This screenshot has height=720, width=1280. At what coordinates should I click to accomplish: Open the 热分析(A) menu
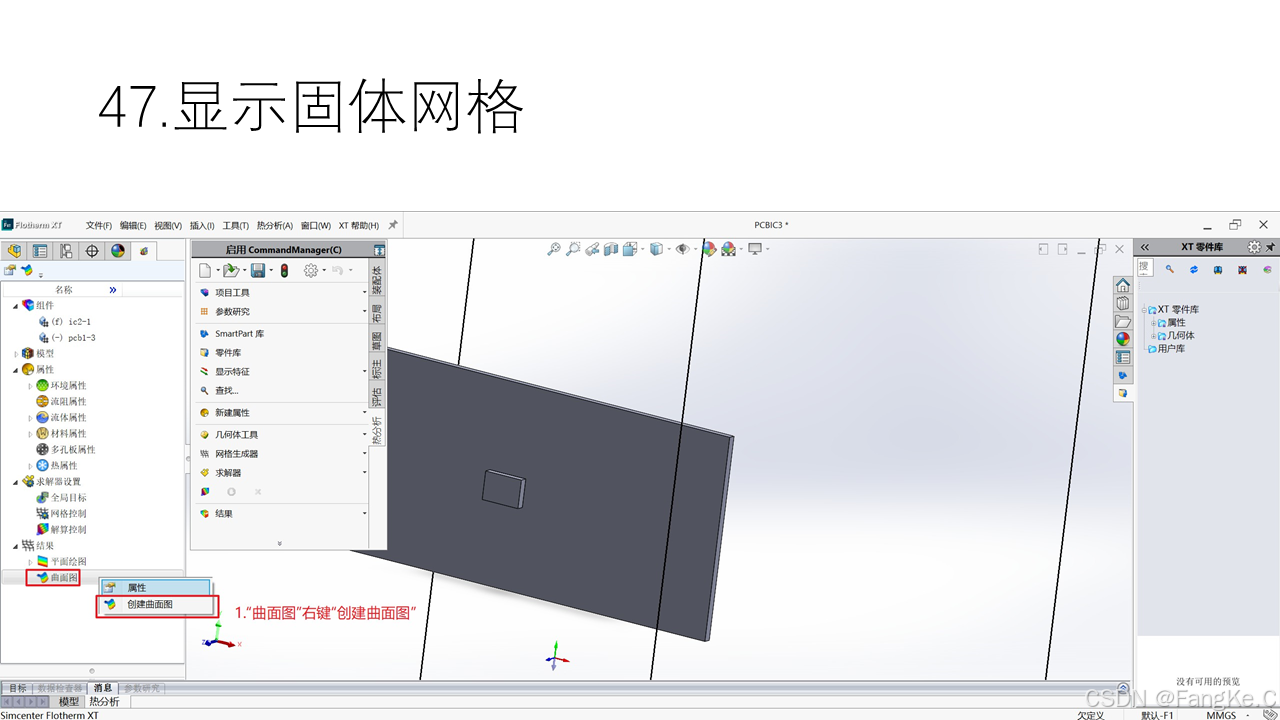click(x=276, y=225)
